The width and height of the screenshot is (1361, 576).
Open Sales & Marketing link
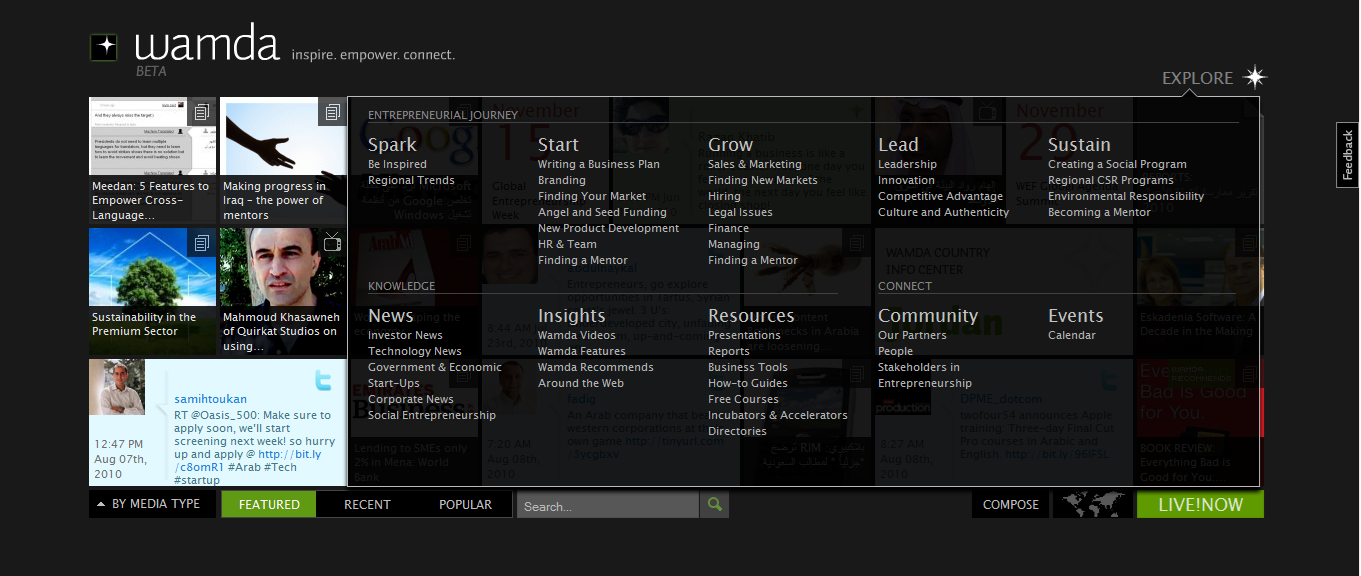coord(755,164)
